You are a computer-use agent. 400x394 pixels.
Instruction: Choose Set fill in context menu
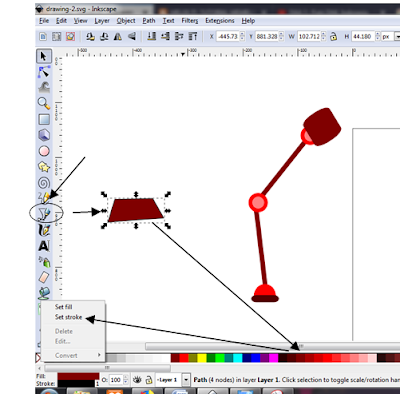pyautogui.click(x=64, y=307)
